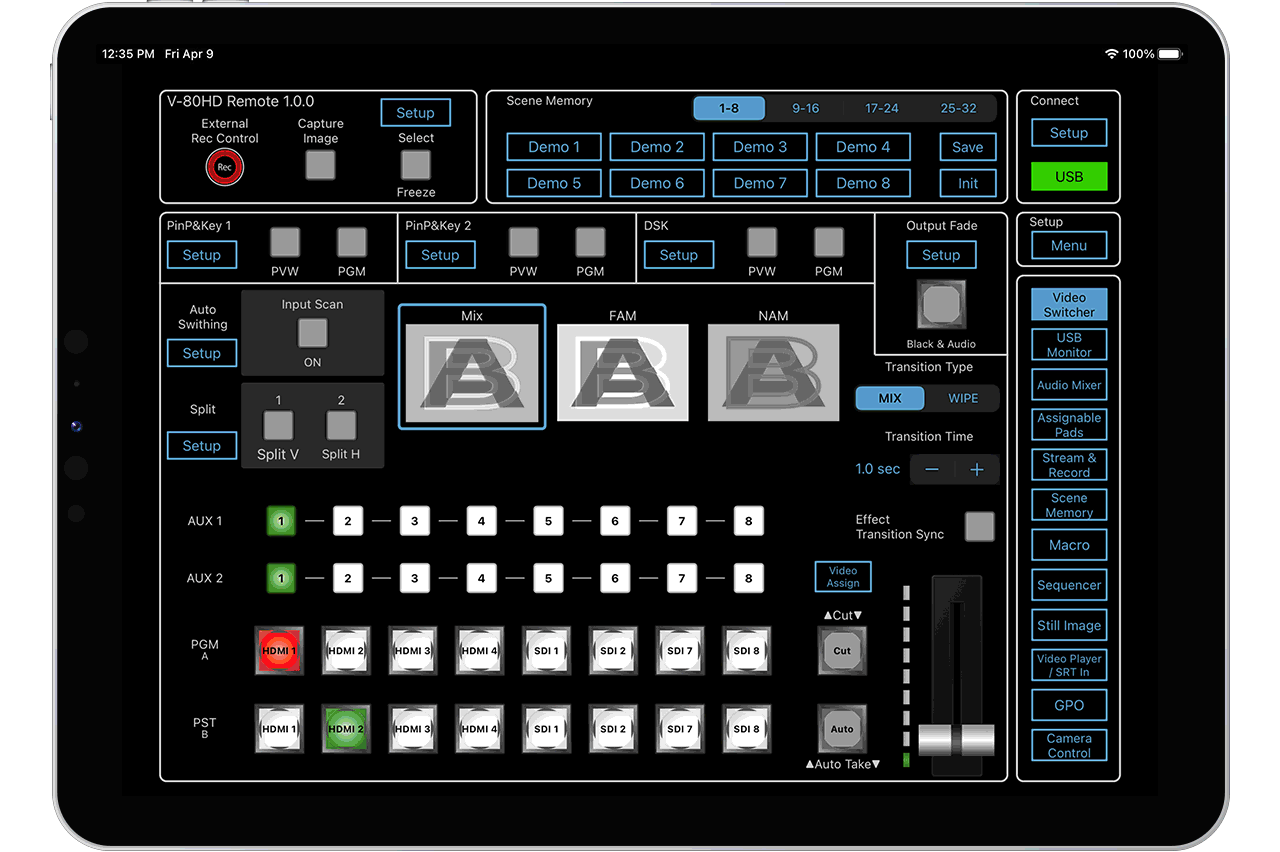Increase transition time with plus button
Screen dimensions: 1280x852
tap(977, 470)
